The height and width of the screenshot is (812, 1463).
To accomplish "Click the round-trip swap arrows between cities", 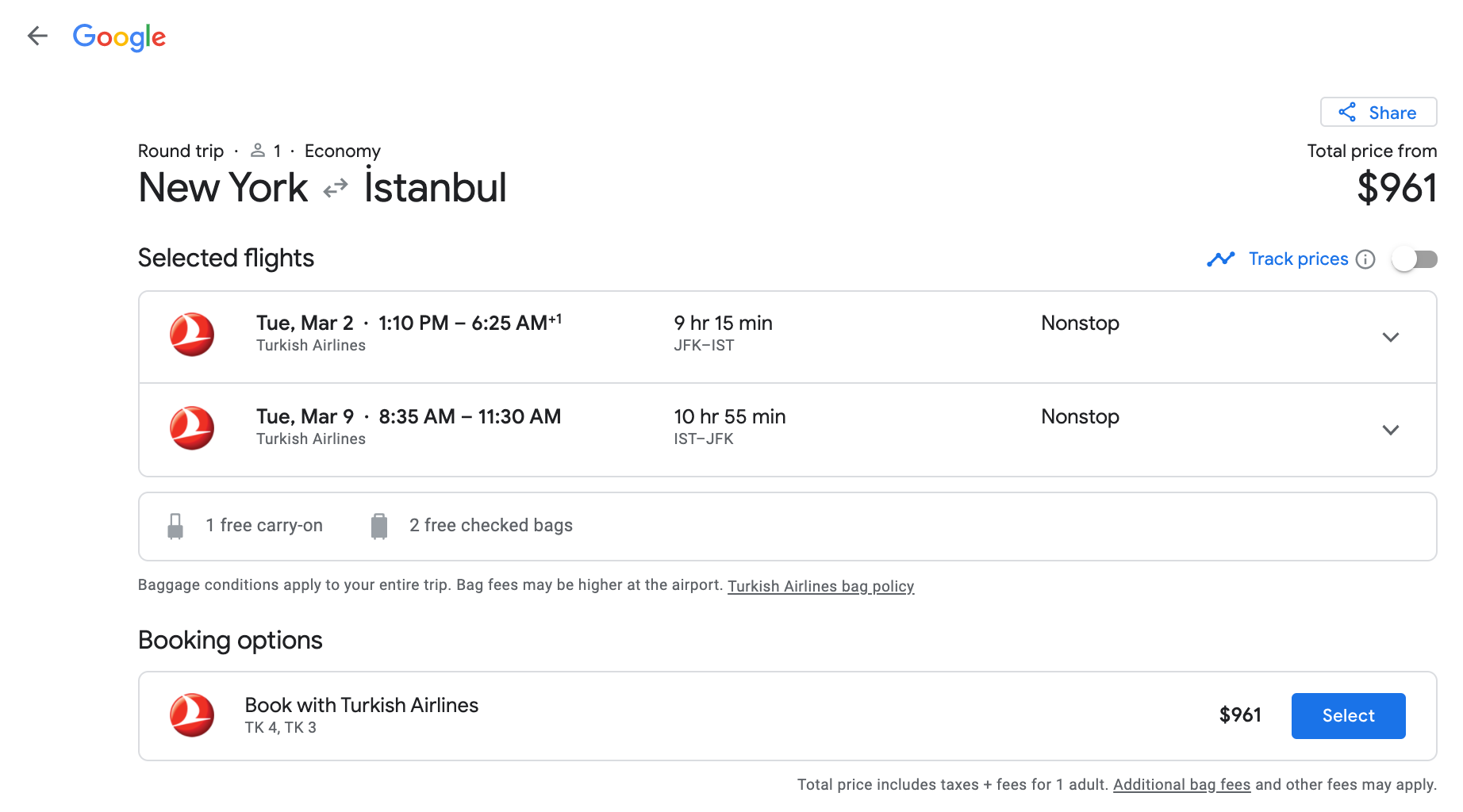I will tap(336, 188).
